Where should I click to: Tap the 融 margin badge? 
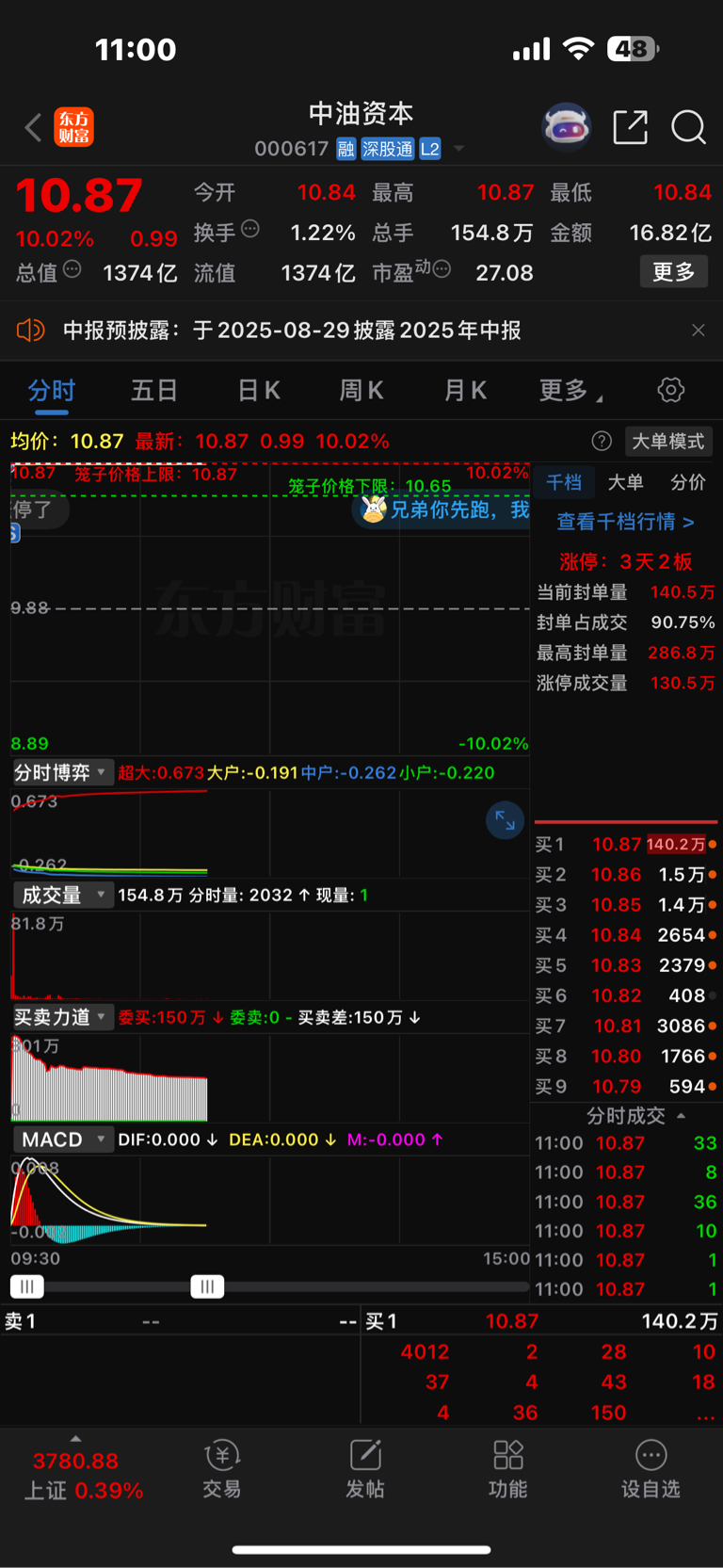tap(345, 149)
